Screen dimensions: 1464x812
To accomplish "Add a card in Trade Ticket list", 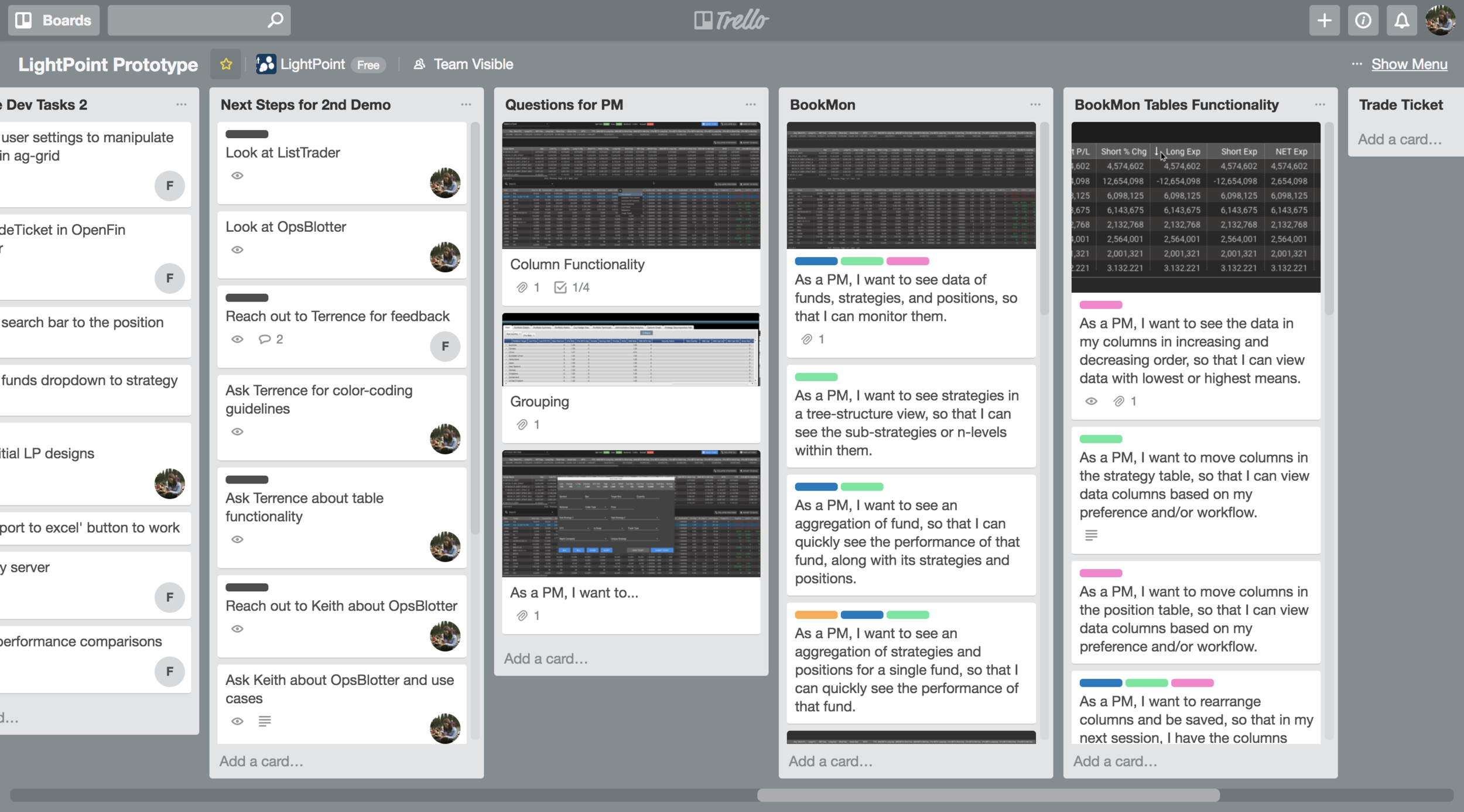I will (1400, 140).
